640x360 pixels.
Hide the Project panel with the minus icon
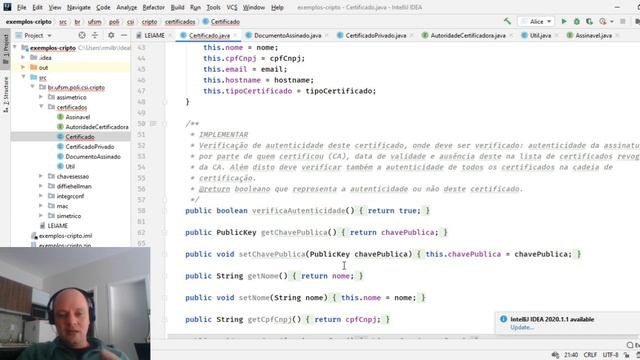(124, 36)
